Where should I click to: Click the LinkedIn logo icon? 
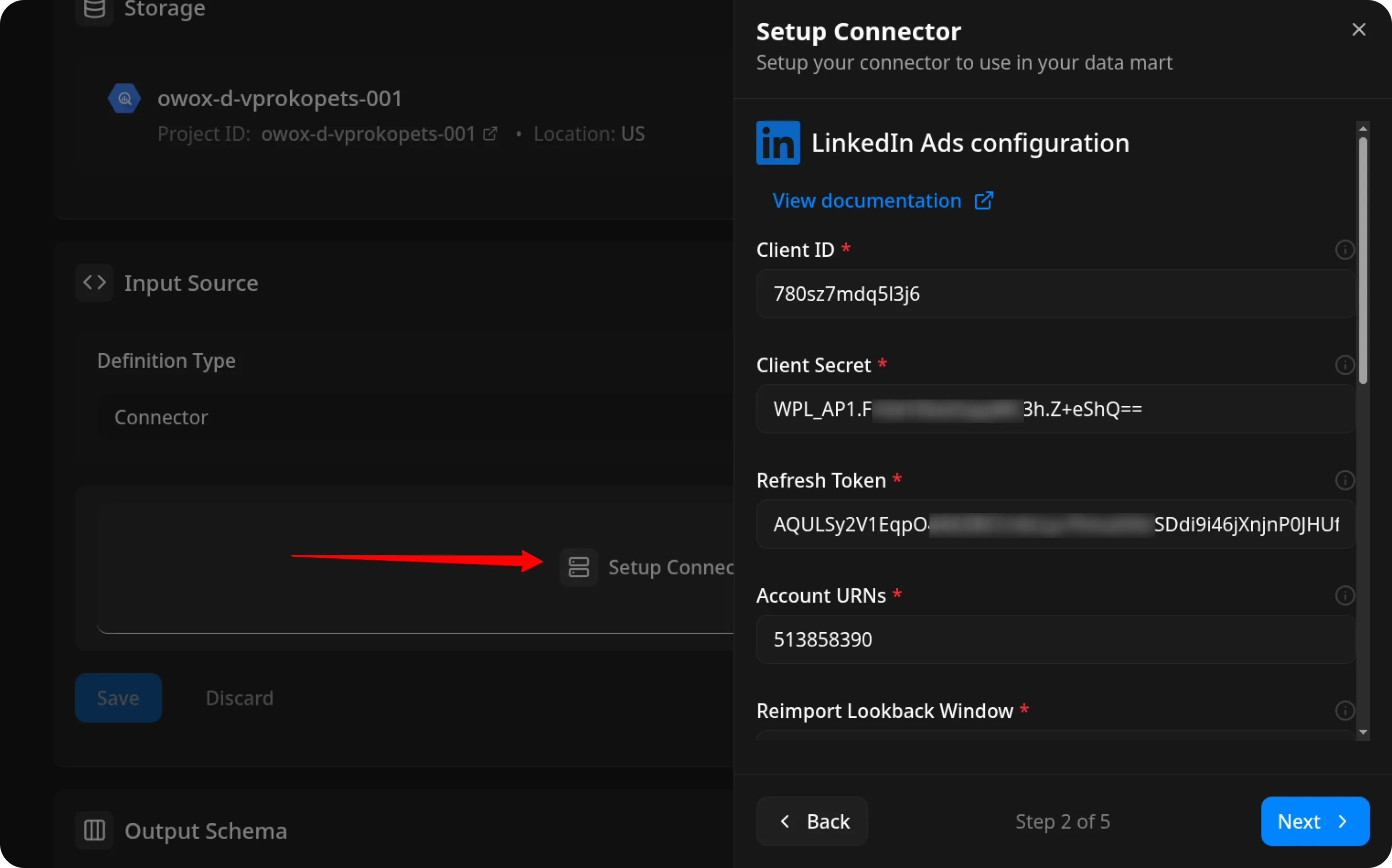tap(778, 142)
